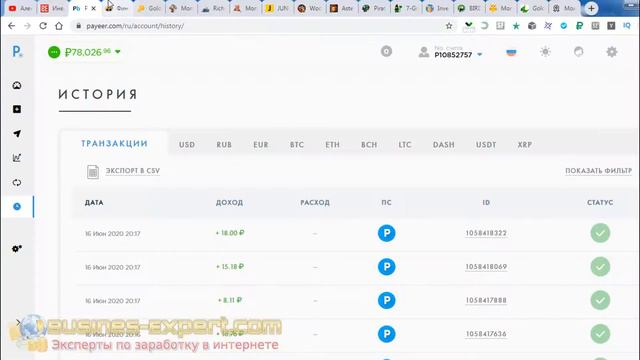Click the browser back arrow
The image size is (640, 360).
(11, 26)
